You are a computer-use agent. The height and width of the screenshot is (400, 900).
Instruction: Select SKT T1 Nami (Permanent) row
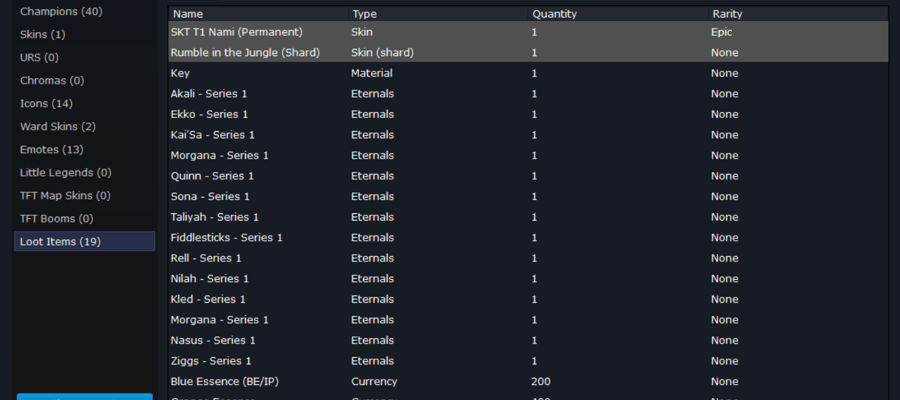[528, 32]
